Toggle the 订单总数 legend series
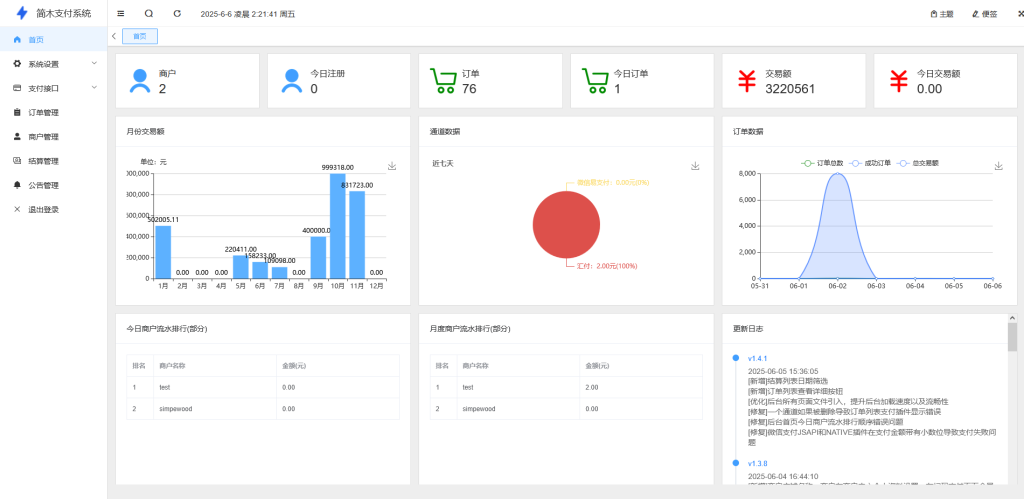The image size is (1024, 499). [x=823, y=162]
